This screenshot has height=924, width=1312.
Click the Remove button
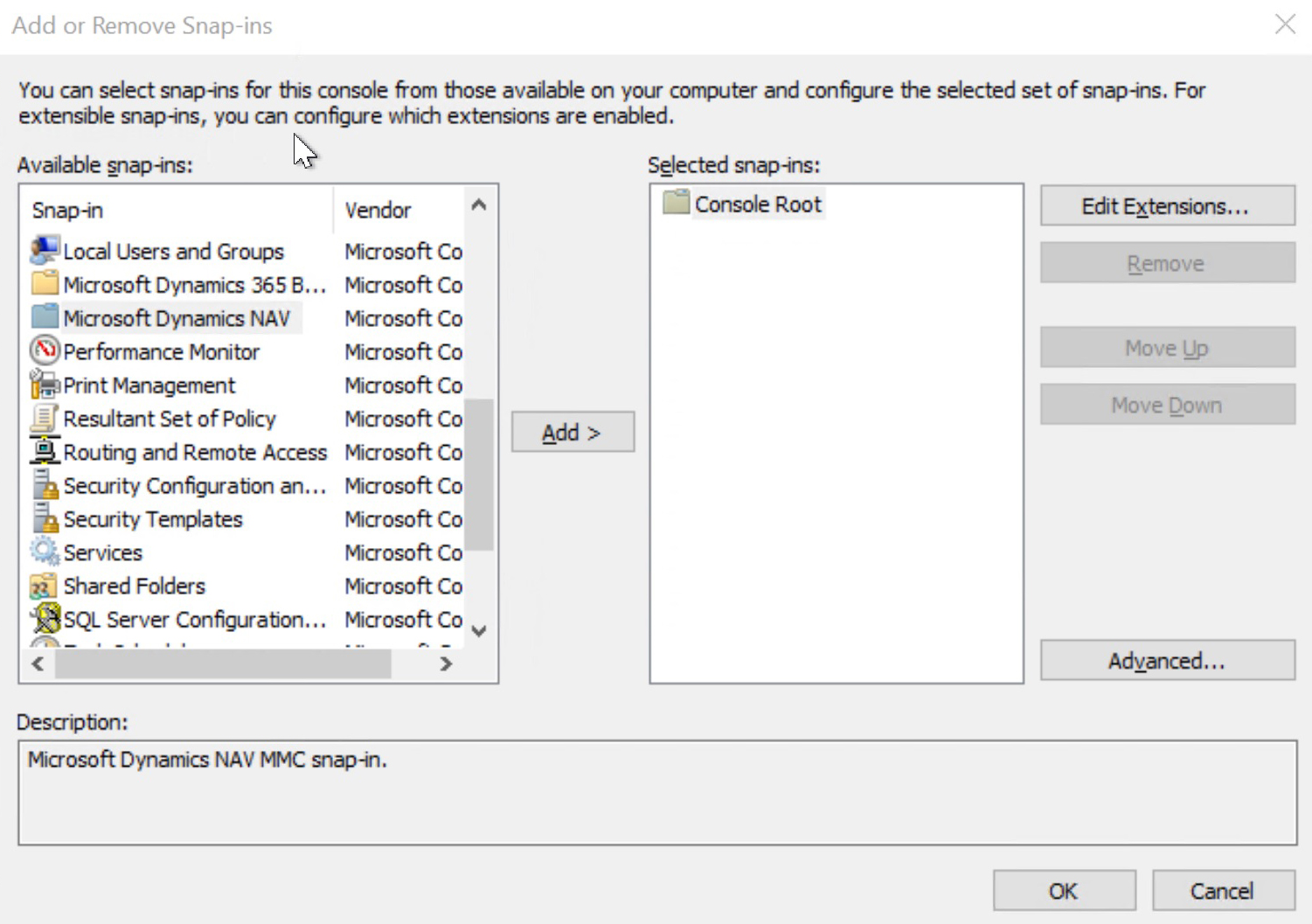[x=1167, y=262]
